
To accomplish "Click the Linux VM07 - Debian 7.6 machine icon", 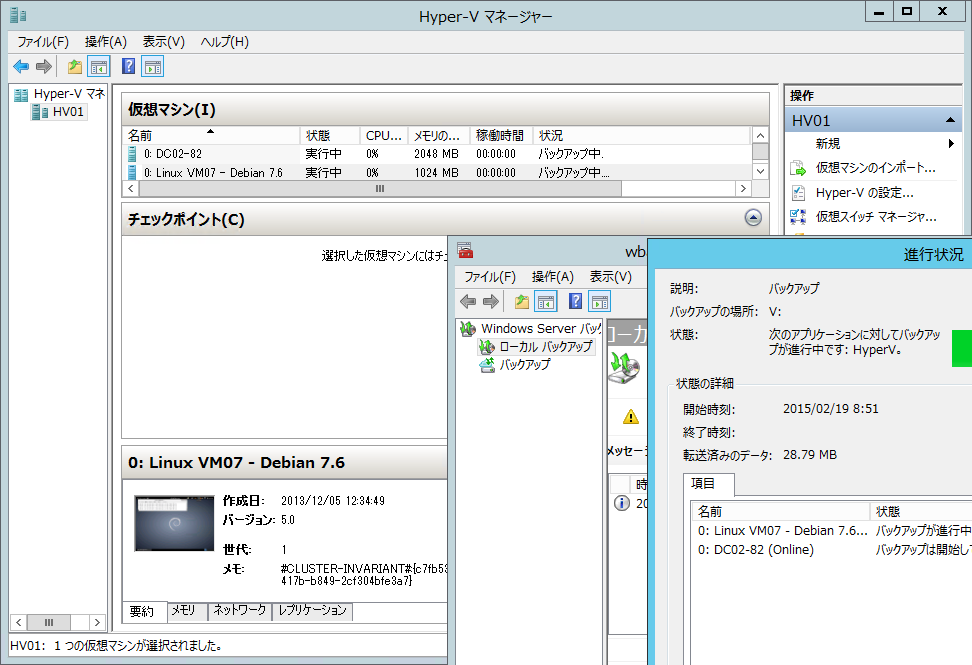I will [x=132, y=172].
